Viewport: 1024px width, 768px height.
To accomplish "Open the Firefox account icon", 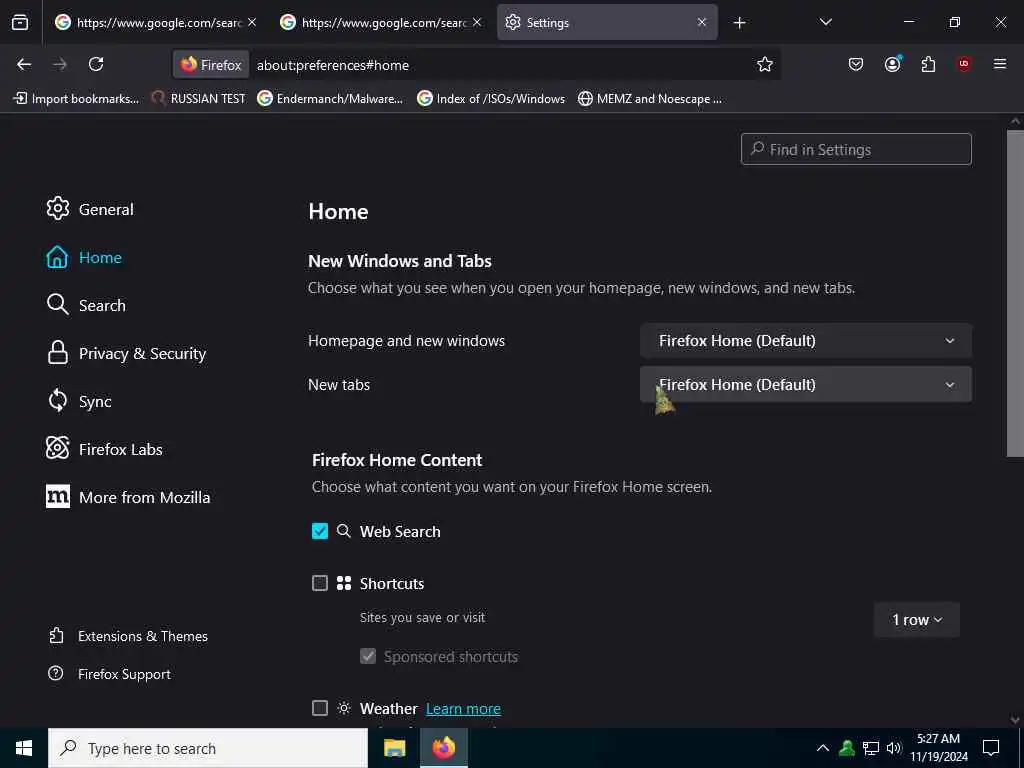I will (x=893, y=64).
